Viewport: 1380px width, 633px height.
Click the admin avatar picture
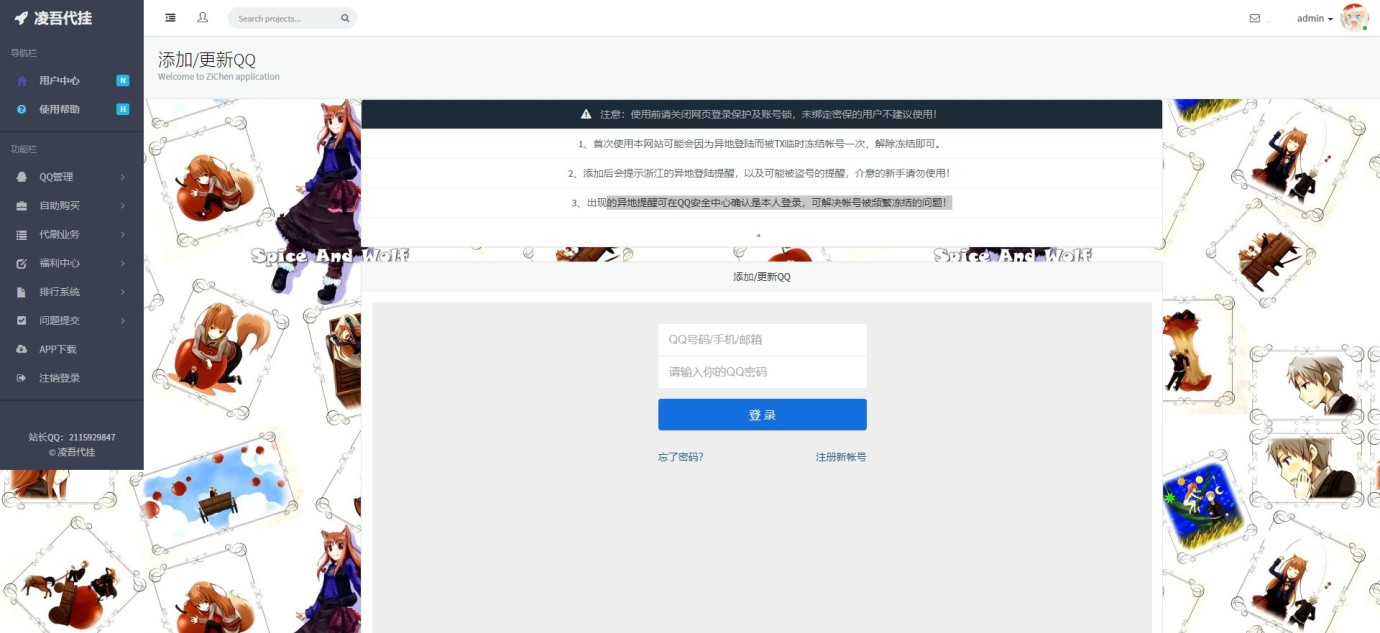pos(1354,17)
